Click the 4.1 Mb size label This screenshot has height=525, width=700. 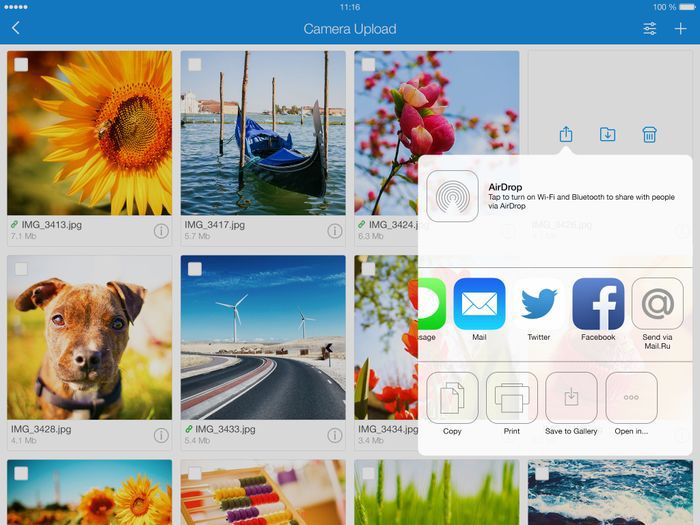[x=24, y=441]
